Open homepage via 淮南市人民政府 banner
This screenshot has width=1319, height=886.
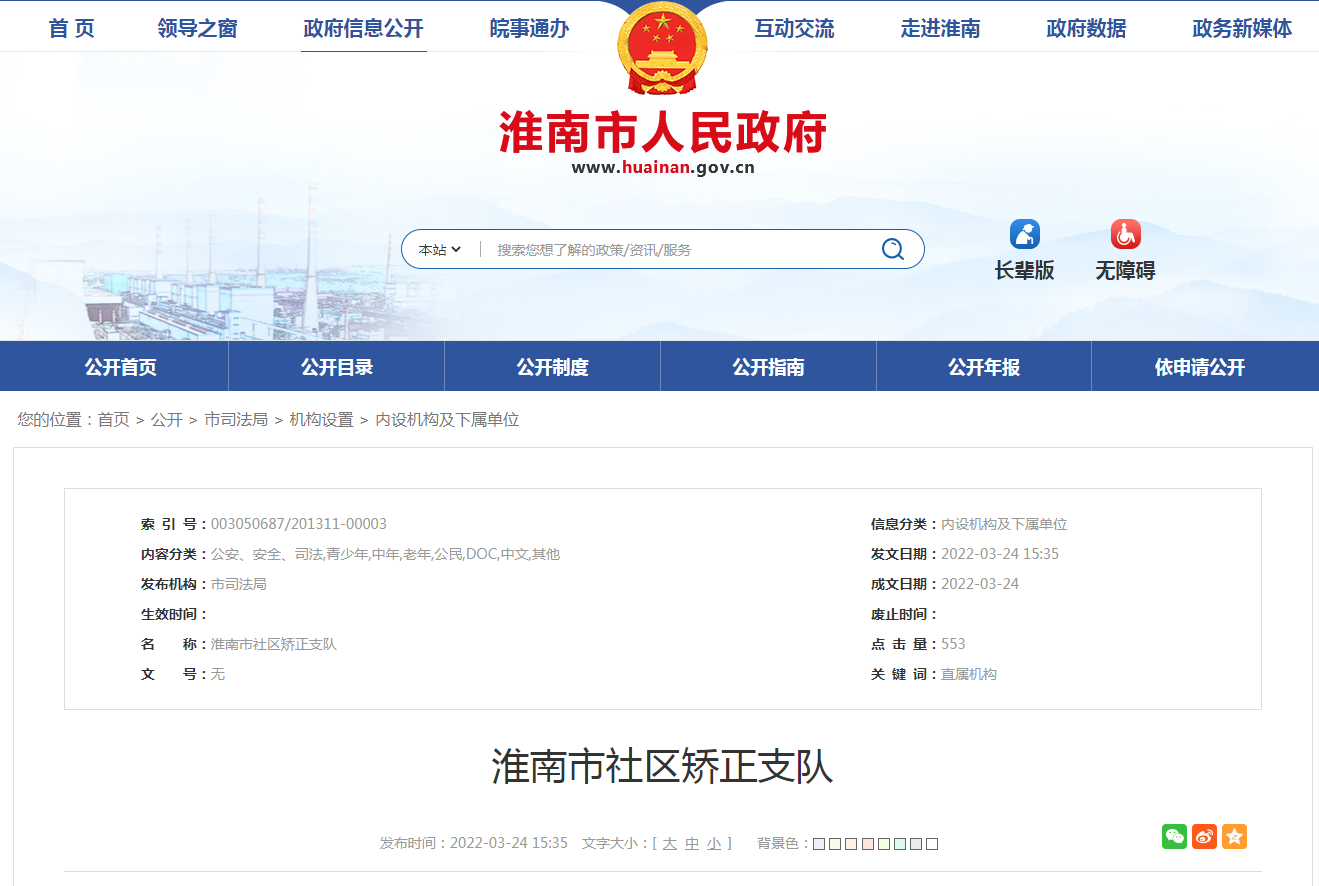[x=661, y=130]
